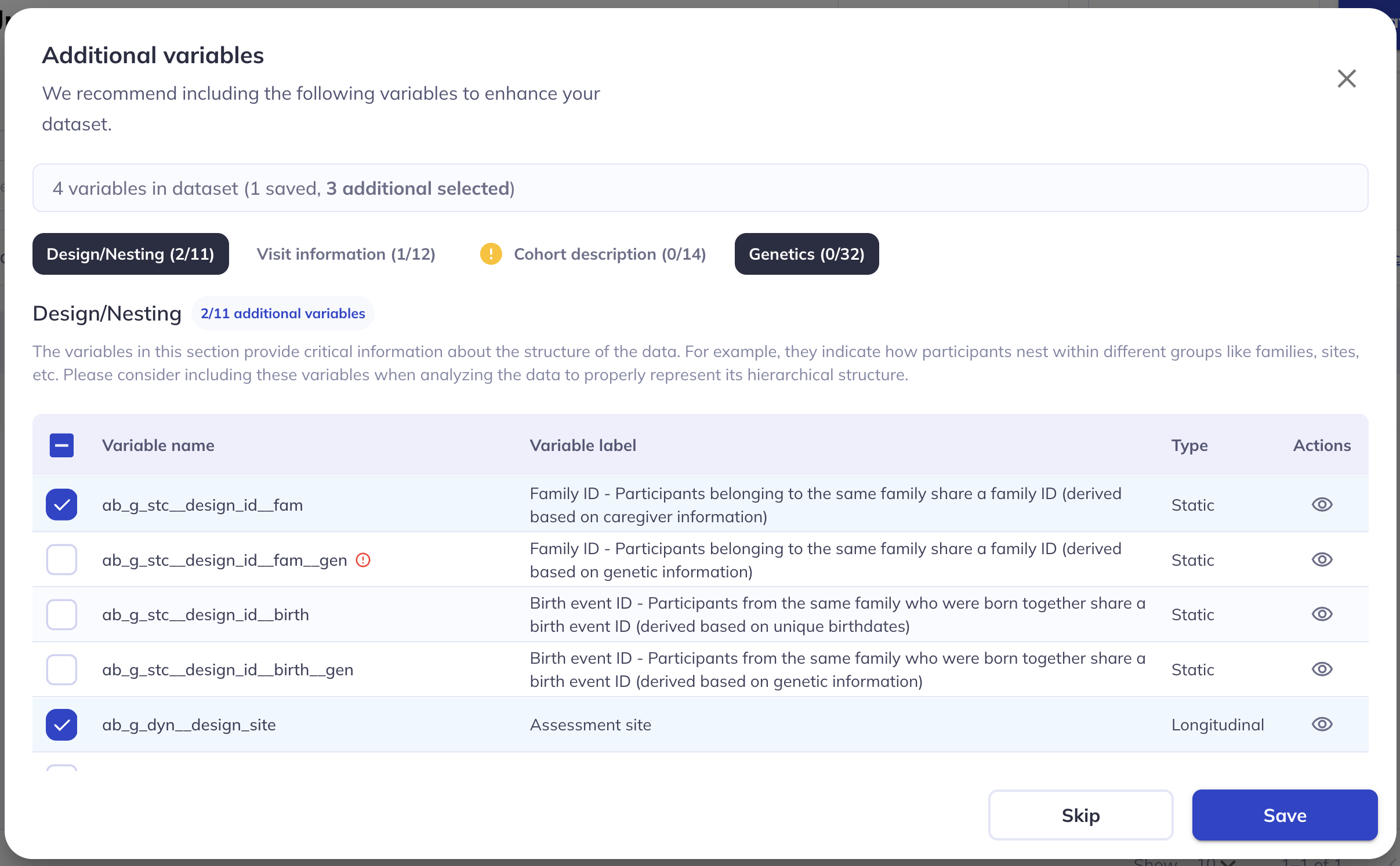Click 2/11 additional variables badge
Viewport: 1400px width, 866px height.
click(283, 313)
